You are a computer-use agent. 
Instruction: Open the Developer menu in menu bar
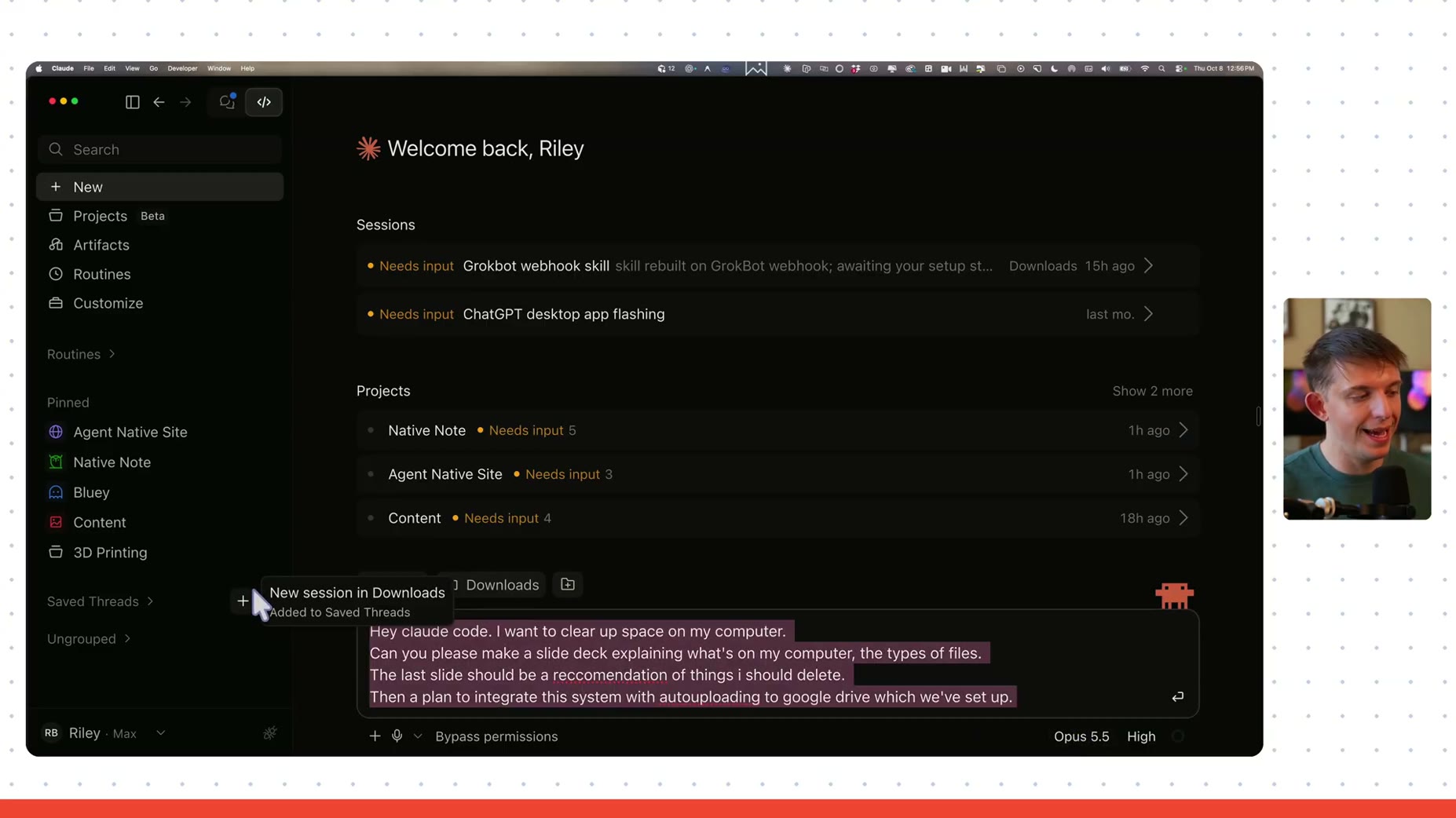tap(182, 68)
